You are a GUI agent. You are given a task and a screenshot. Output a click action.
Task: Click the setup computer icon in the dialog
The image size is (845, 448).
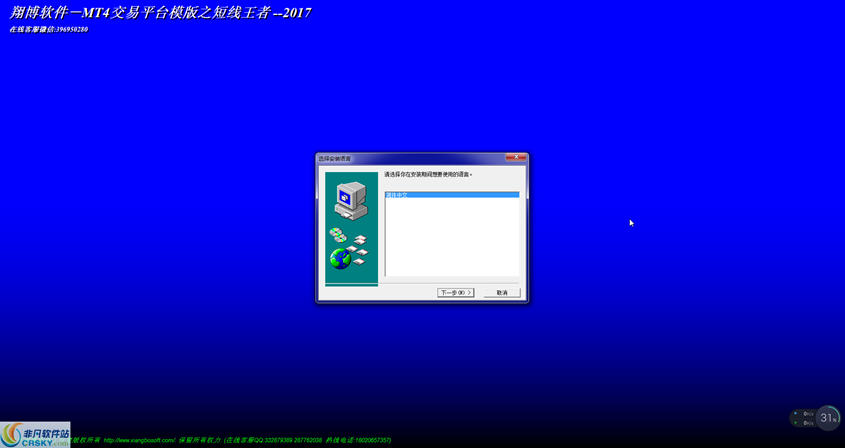pos(350,201)
